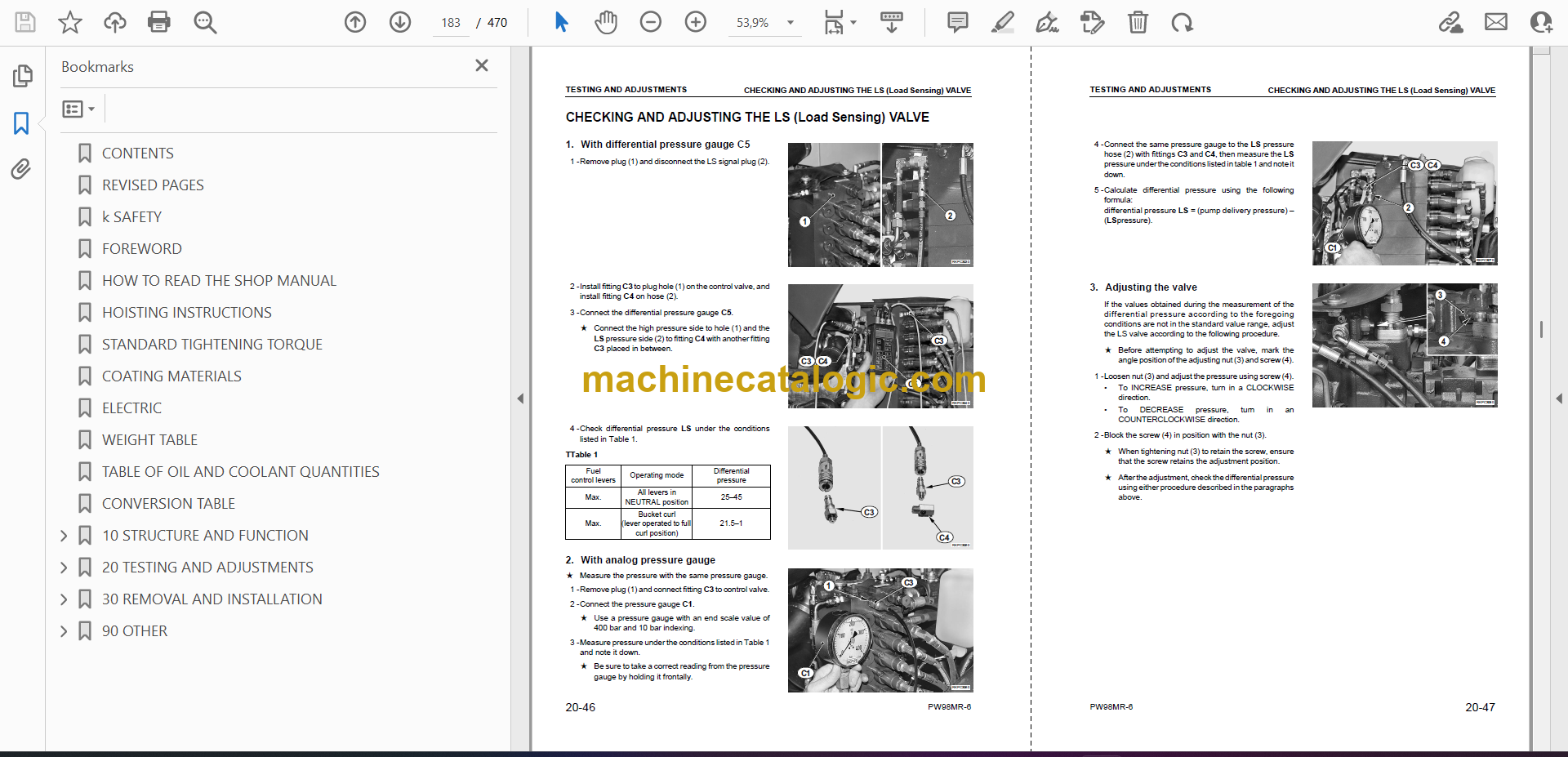This screenshot has height=757, width=1568.
Task: Add document to favorites with star icon
Action: [70, 22]
